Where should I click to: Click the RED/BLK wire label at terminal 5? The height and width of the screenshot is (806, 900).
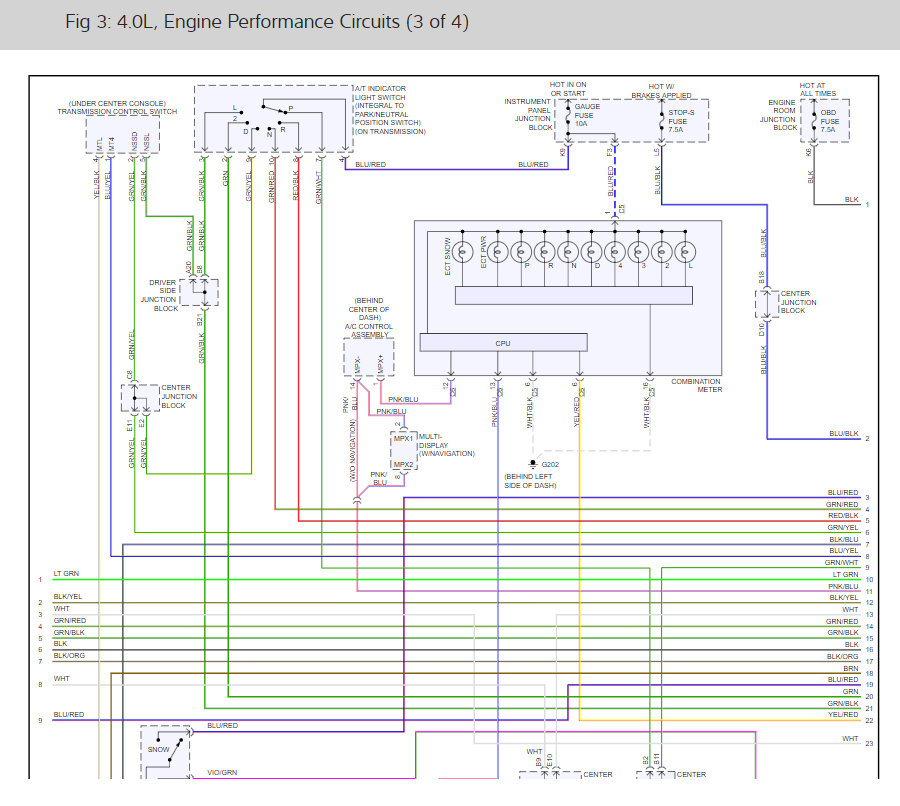pos(843,516)
